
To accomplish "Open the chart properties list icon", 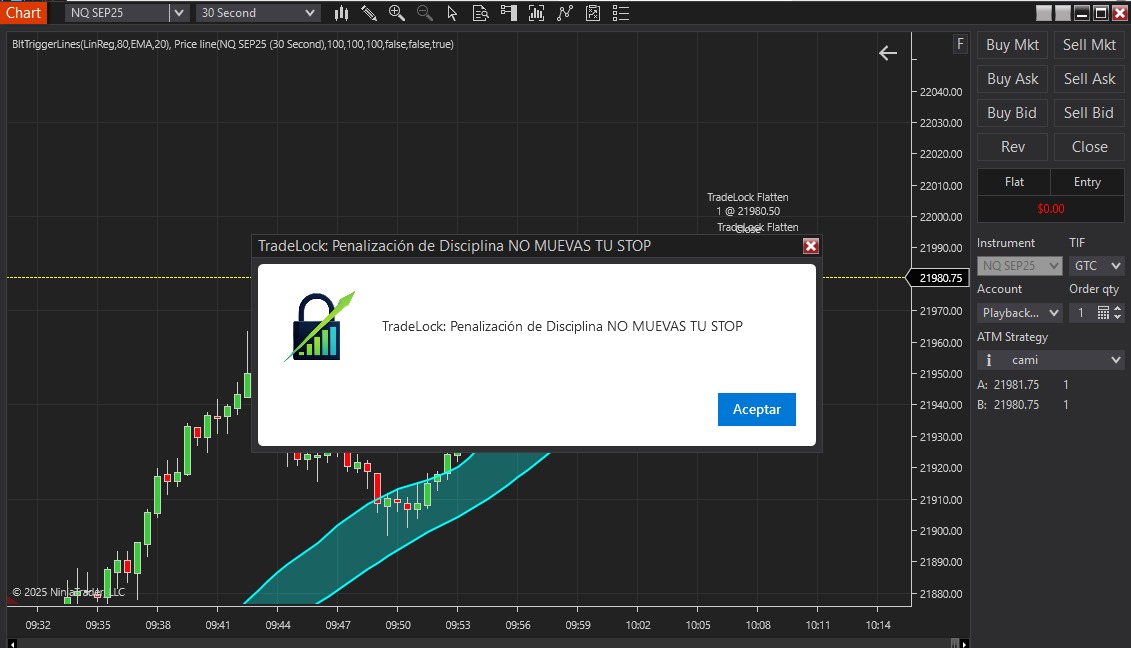I will (x=620, y=13).
